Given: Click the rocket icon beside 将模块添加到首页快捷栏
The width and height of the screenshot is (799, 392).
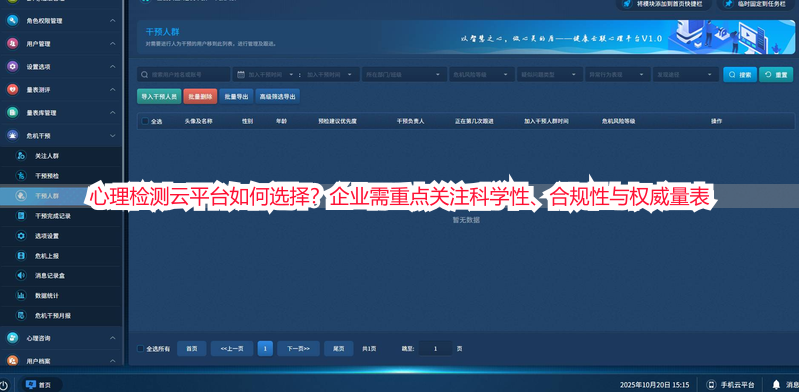Looking at the screenshot, I should click(x=626, y=4).
